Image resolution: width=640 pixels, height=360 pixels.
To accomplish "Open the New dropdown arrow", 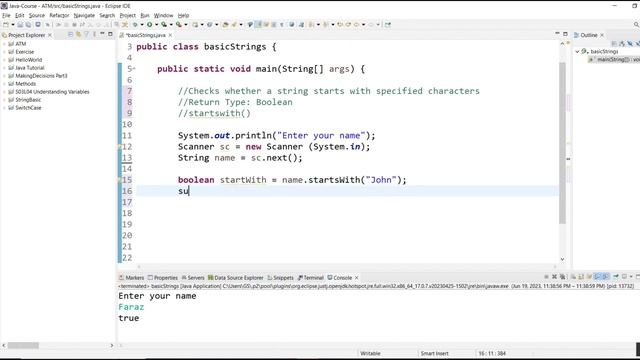I will [13, 24].
